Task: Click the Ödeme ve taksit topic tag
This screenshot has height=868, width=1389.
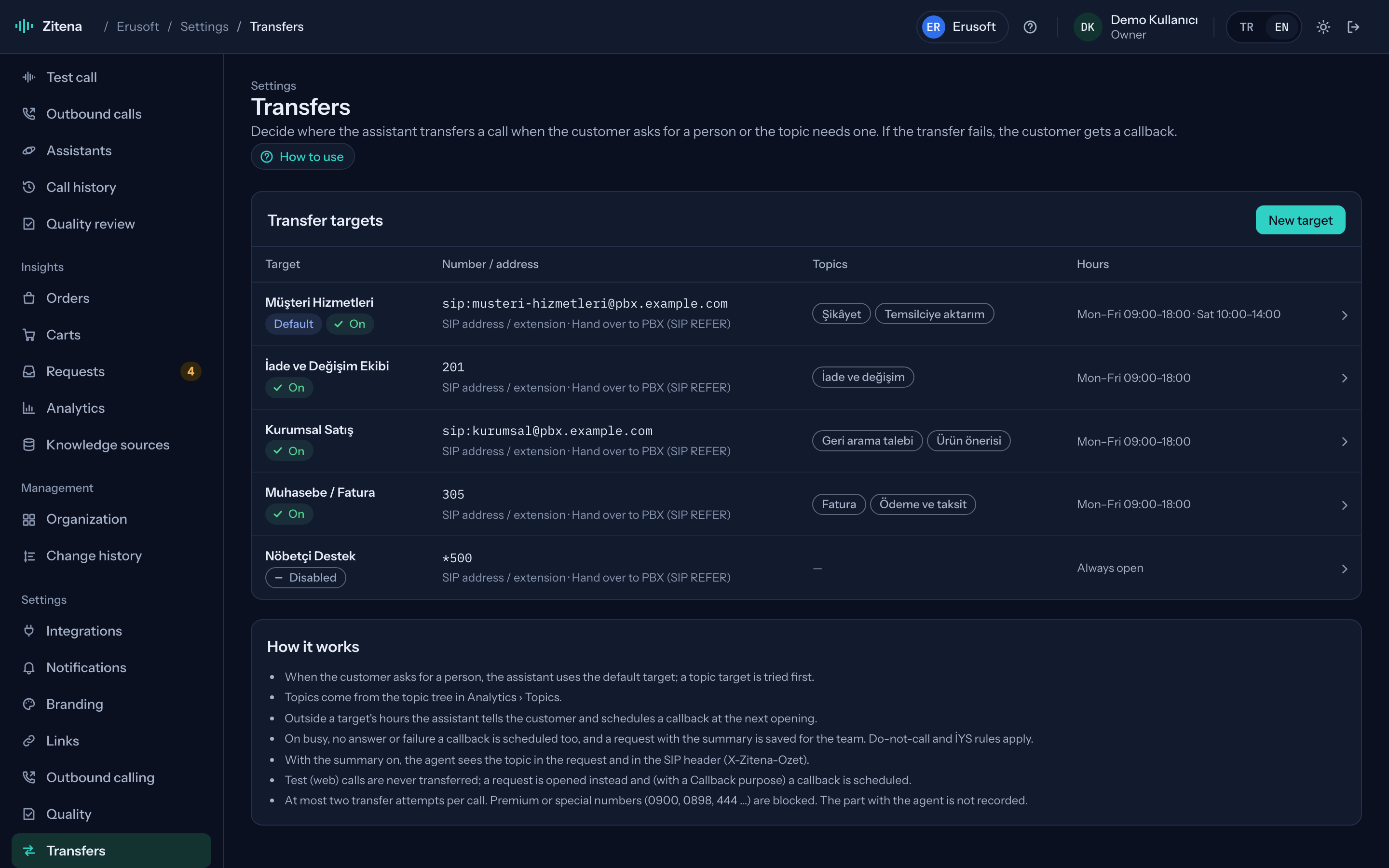Action: point(922,504)
